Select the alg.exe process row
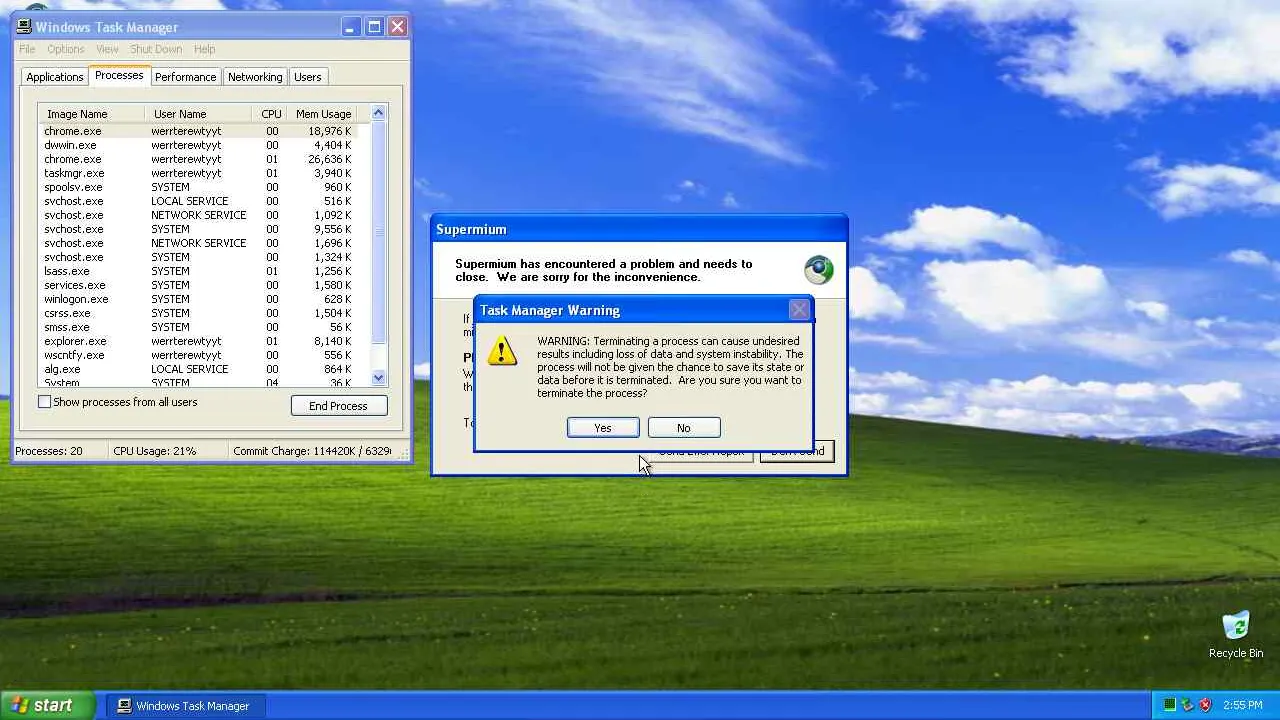The height and width of the screenshot is (720, 1280). [x=198, y=369]
